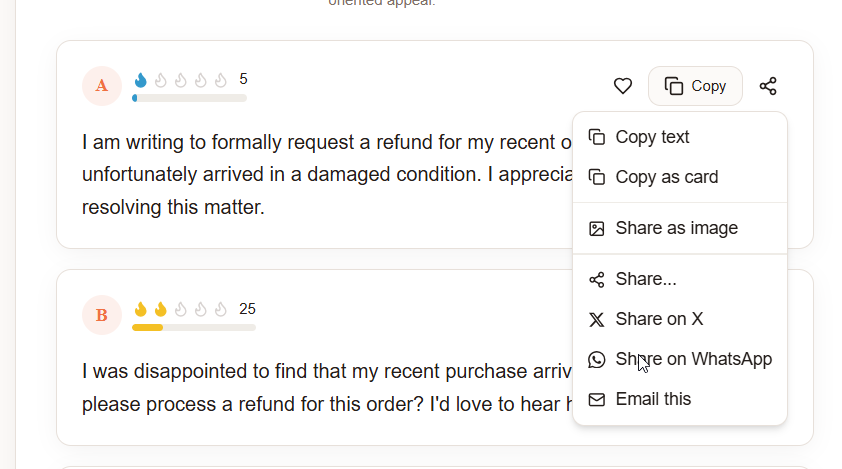Viewport: 842px width, 469px height.
Task: Click the WhatsApp logo icon in the menu
Action: (597, 359)
